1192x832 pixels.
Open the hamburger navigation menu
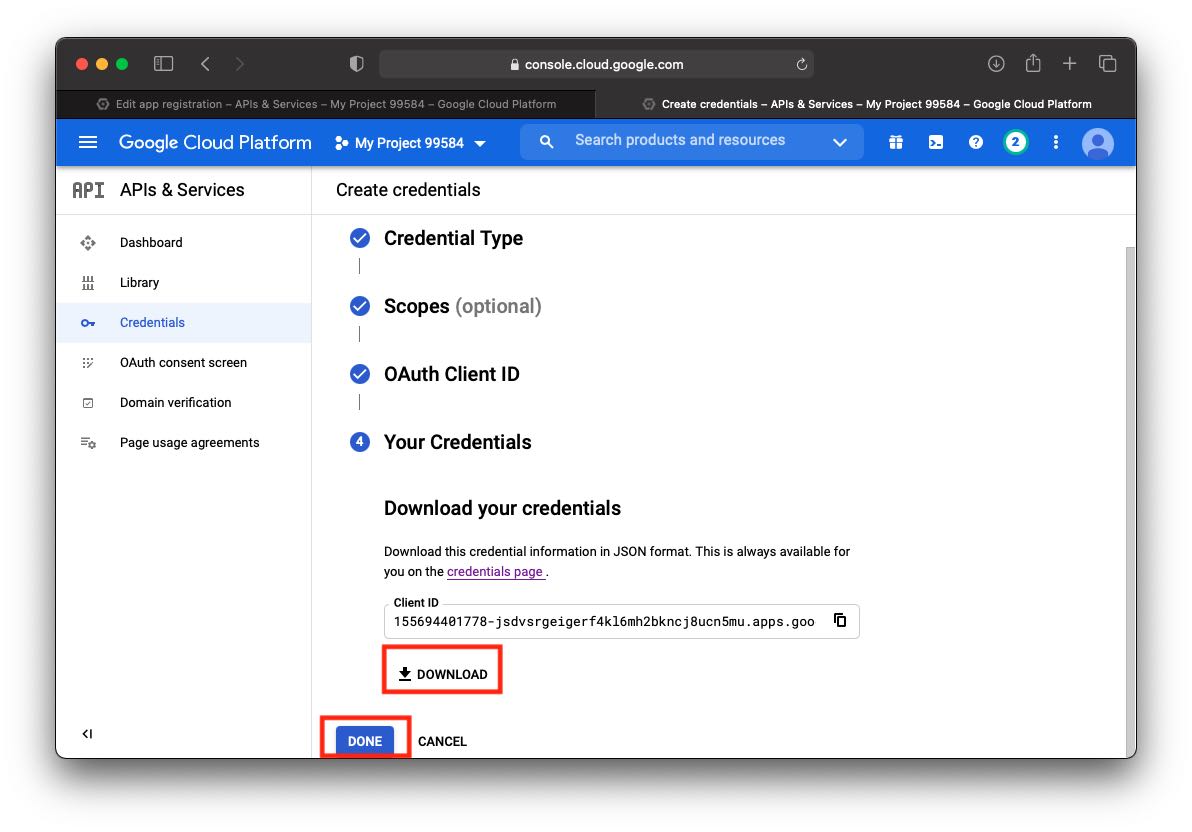pos(88,142)
